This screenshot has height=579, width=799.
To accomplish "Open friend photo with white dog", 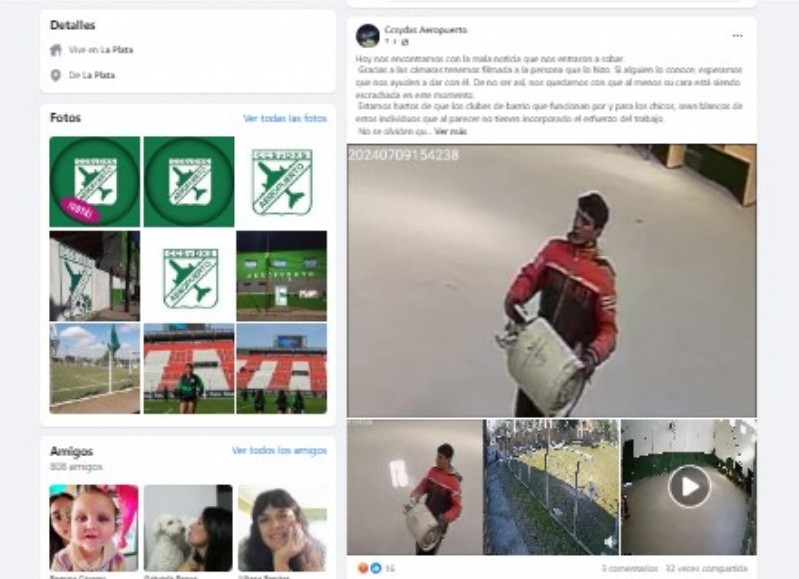I will 188,528.
